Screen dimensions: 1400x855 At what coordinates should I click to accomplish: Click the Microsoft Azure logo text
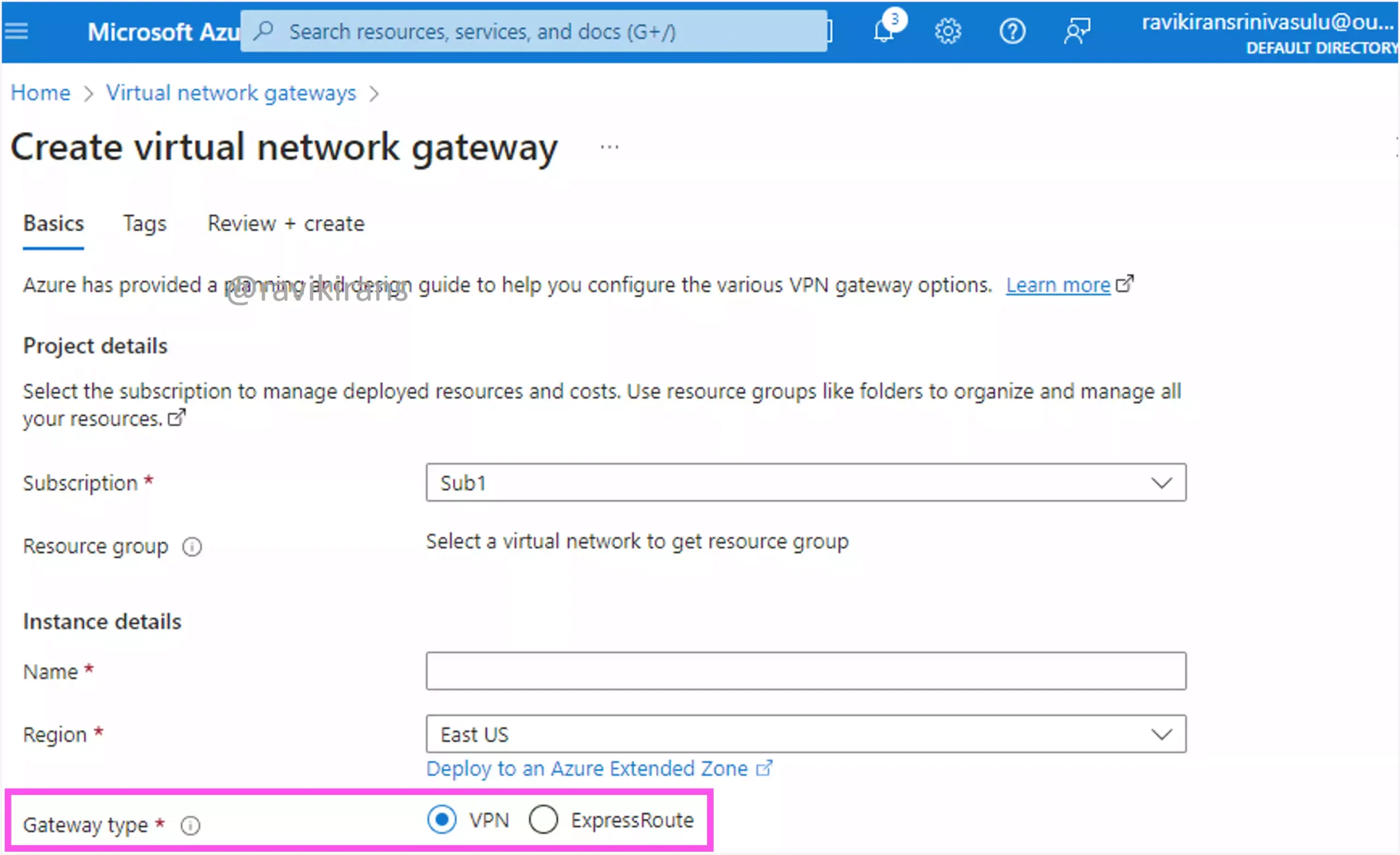coord(164,32)
